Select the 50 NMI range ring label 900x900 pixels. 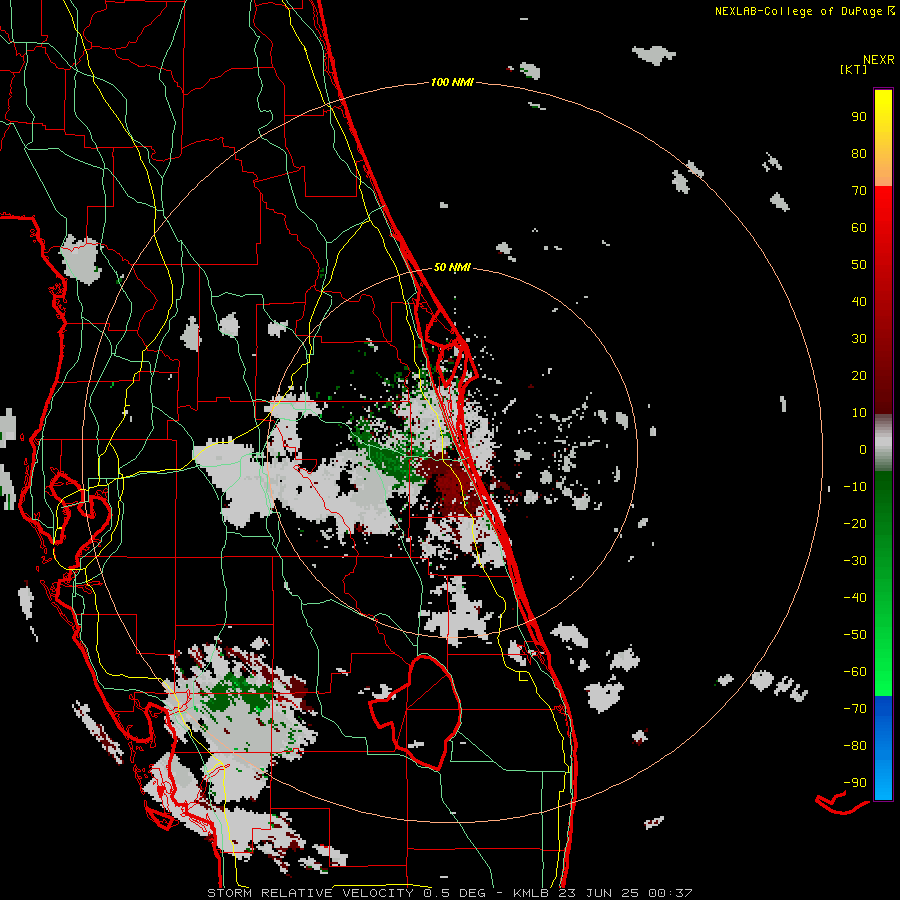[x=452, y=267]
